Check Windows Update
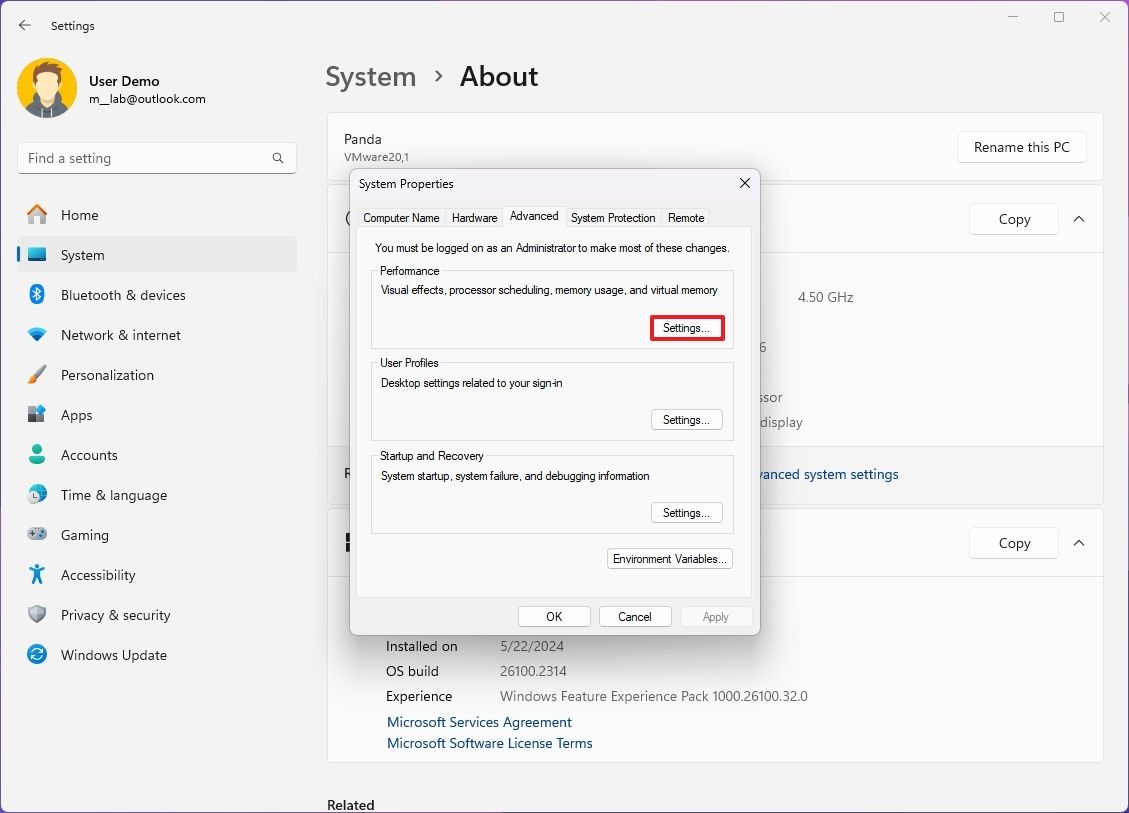 [x=113, y=654]
